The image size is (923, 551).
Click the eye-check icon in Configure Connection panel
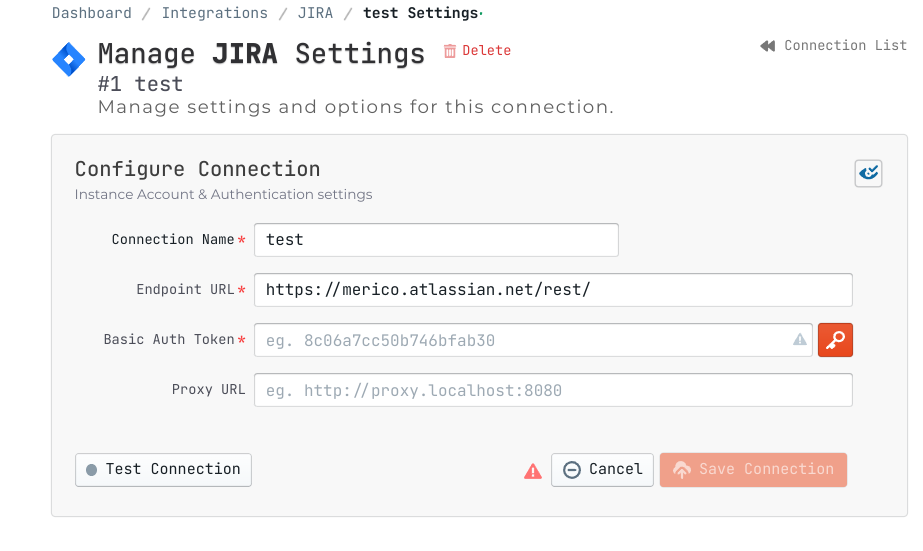click(868, 173)
